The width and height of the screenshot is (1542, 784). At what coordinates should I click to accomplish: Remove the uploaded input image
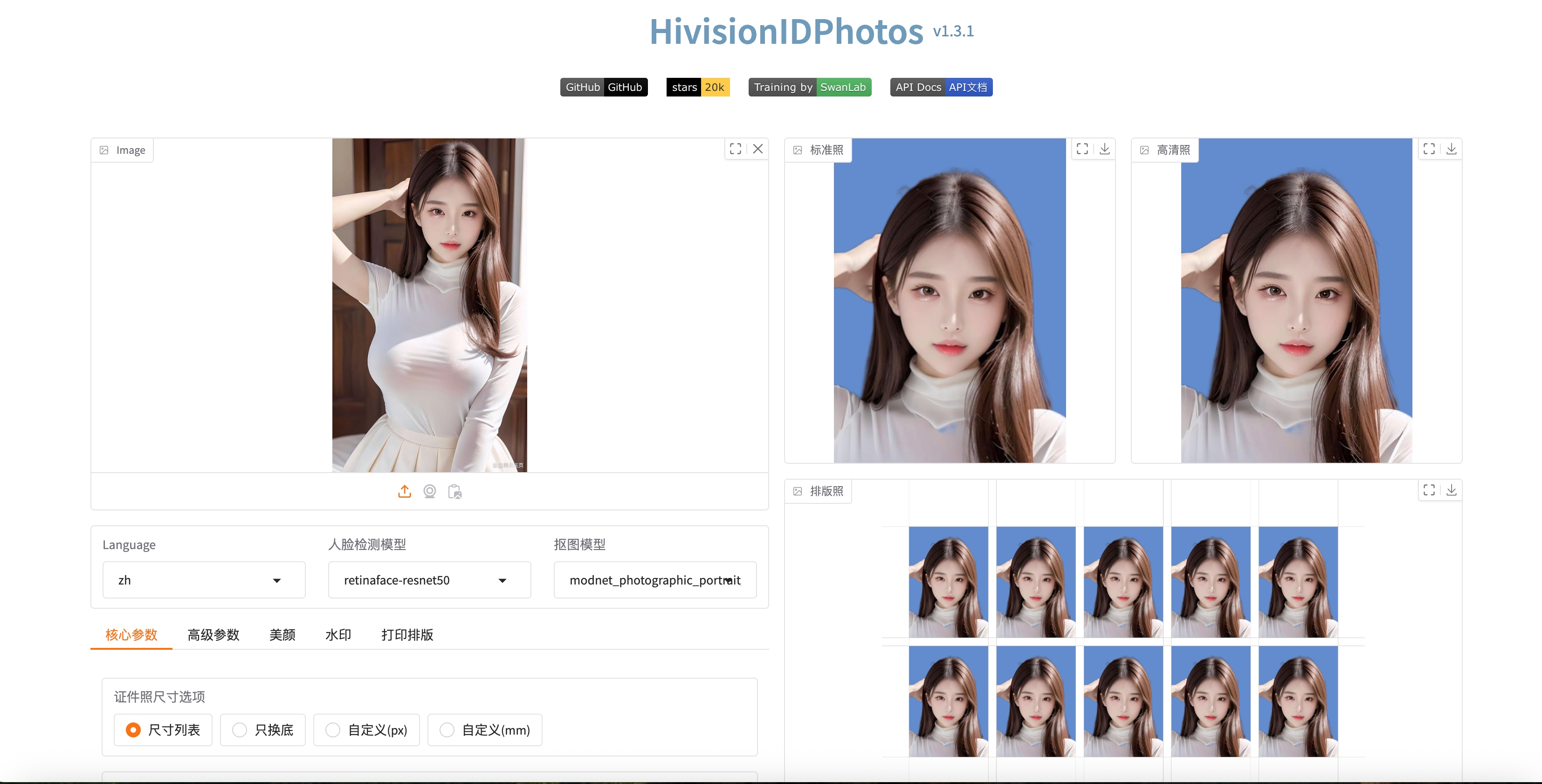758,149
